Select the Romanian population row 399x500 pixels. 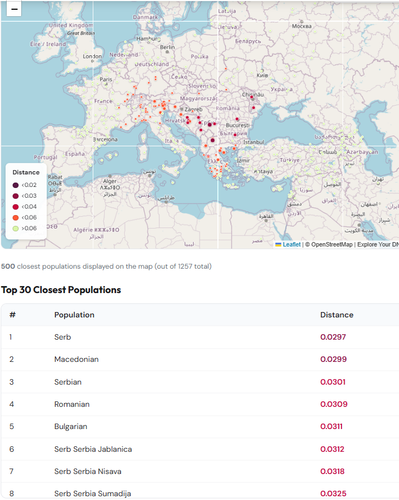click(x=200, y=404)
